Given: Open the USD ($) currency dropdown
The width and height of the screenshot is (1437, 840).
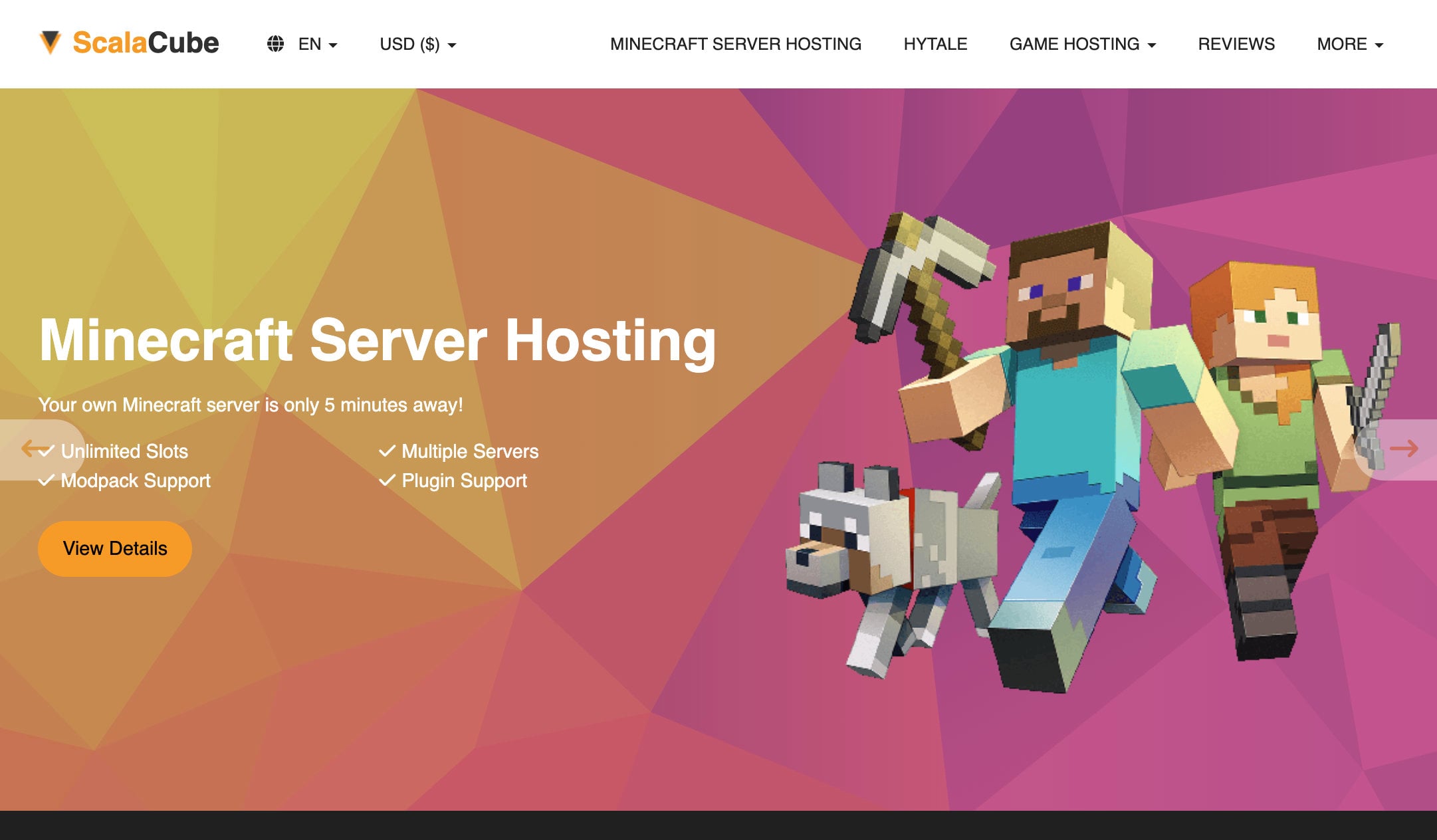Looking at the screenshot, I should 418,45.
